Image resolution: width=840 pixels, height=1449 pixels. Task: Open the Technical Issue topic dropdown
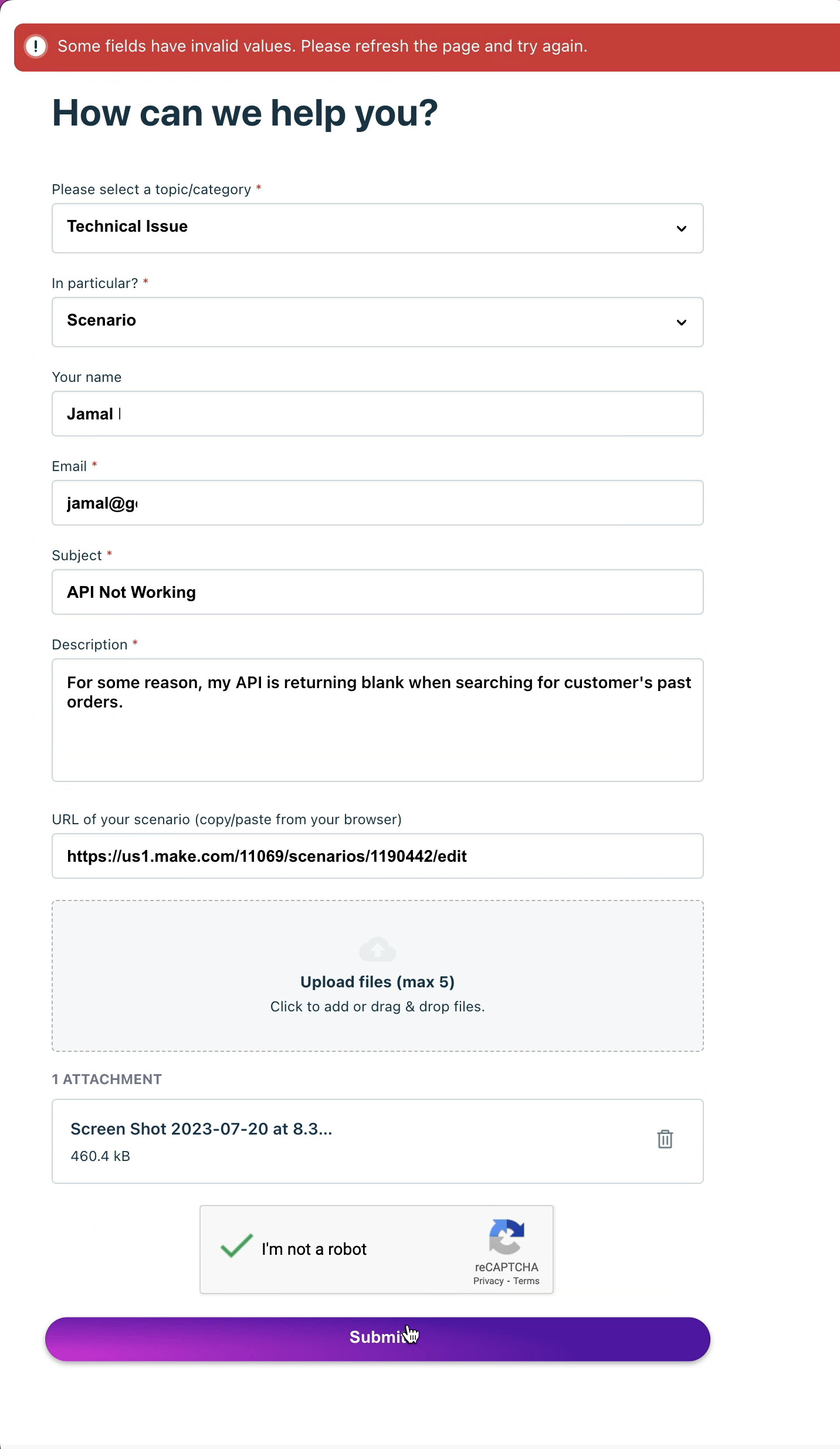[x=378, y=228]
